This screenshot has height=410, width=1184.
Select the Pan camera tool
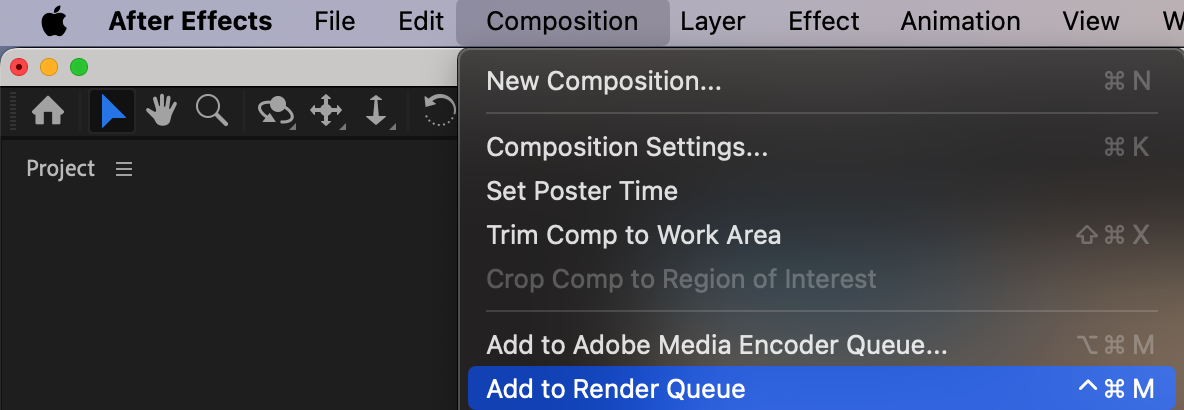326,111
